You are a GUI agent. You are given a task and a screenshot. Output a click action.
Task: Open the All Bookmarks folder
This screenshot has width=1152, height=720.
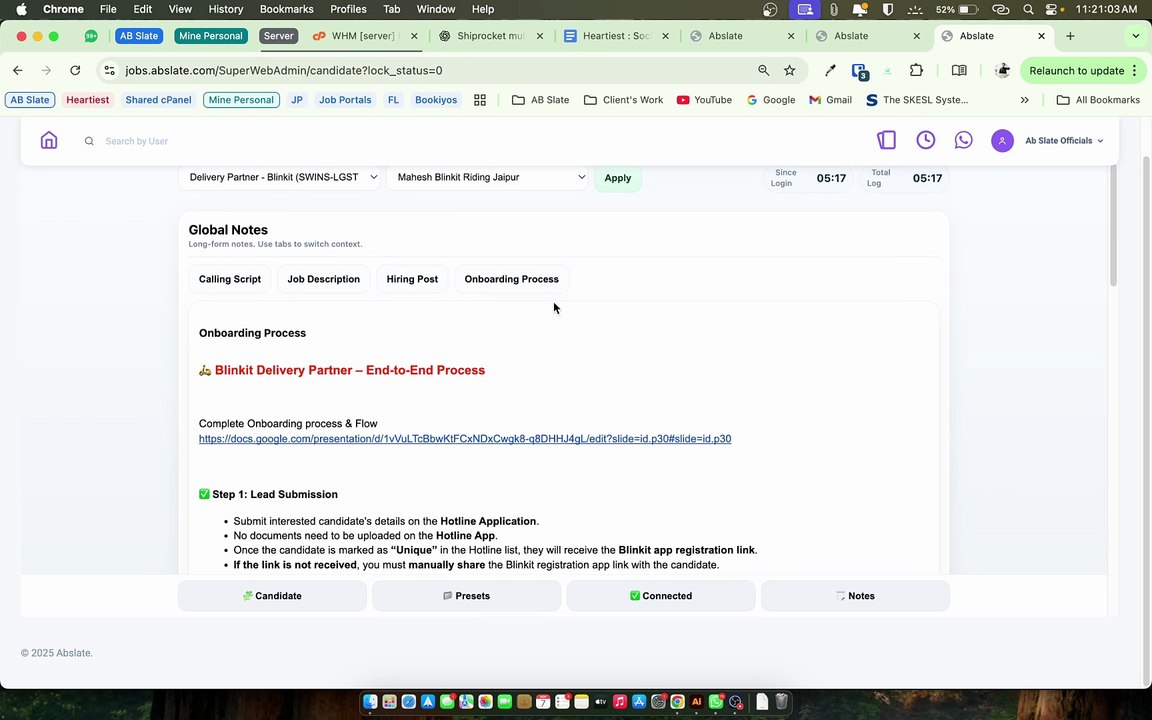click(1098, 100)
